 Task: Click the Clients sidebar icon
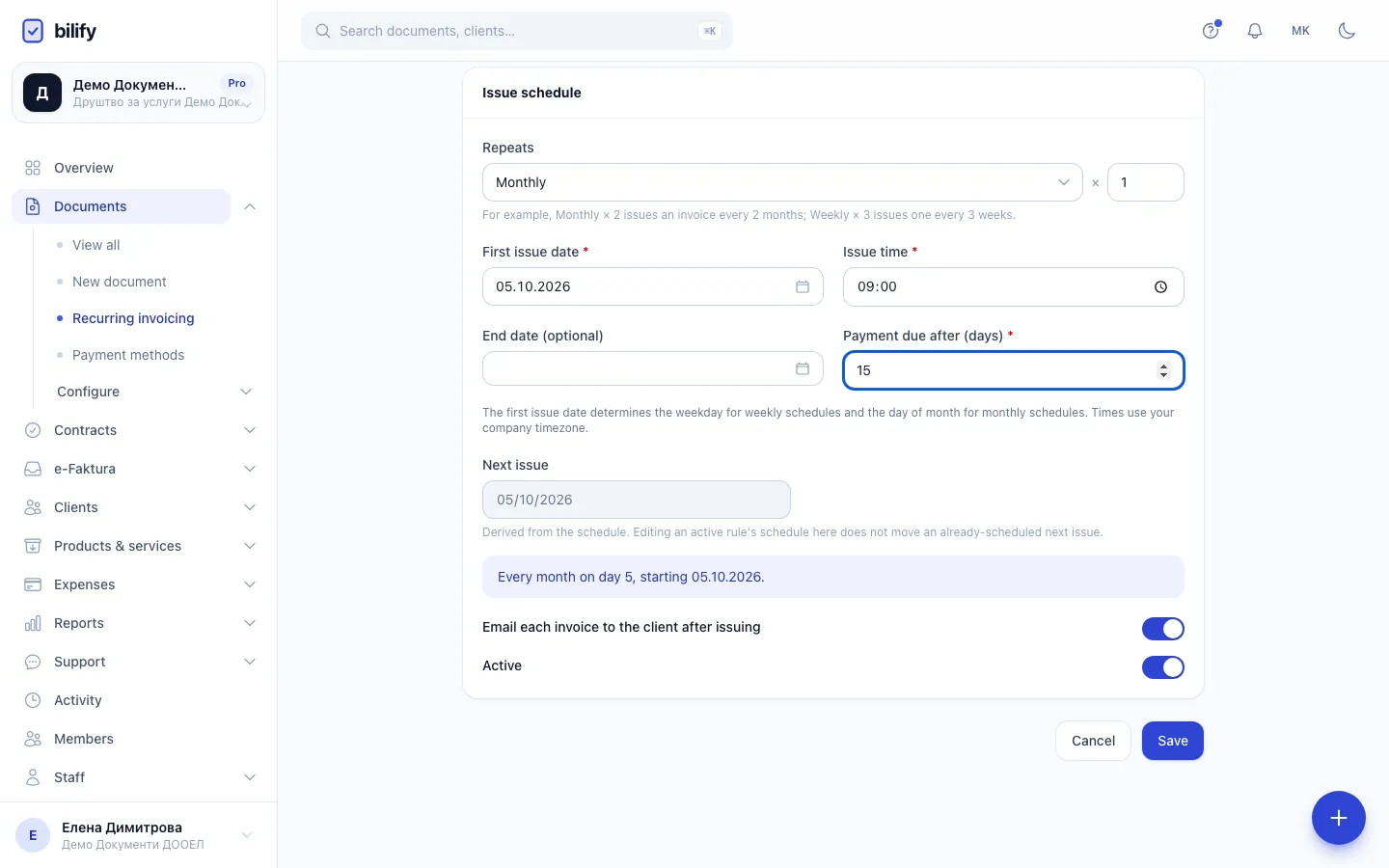(33, 507)
